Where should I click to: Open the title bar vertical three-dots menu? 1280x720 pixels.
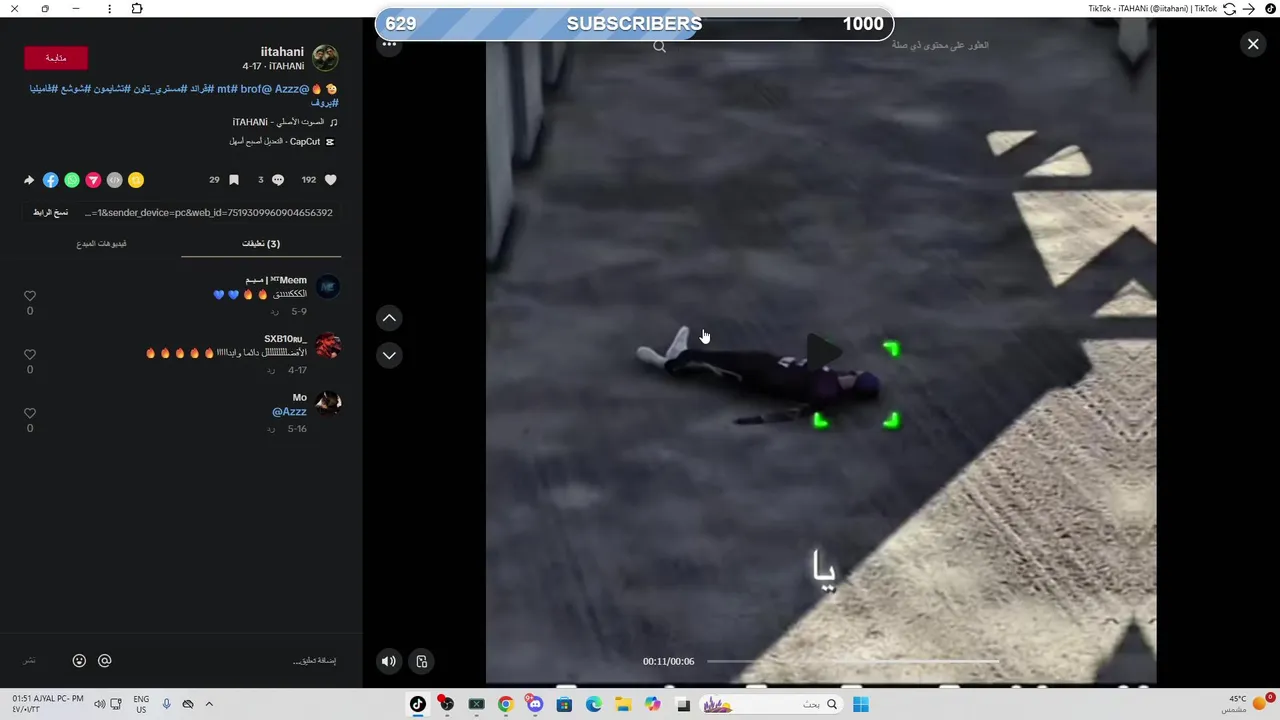pos(109,9)
